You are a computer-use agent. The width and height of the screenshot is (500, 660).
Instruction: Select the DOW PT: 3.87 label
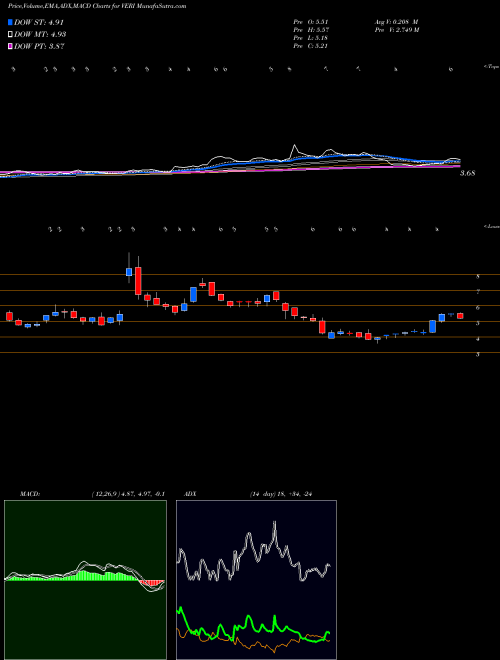(x=39, y=46)
